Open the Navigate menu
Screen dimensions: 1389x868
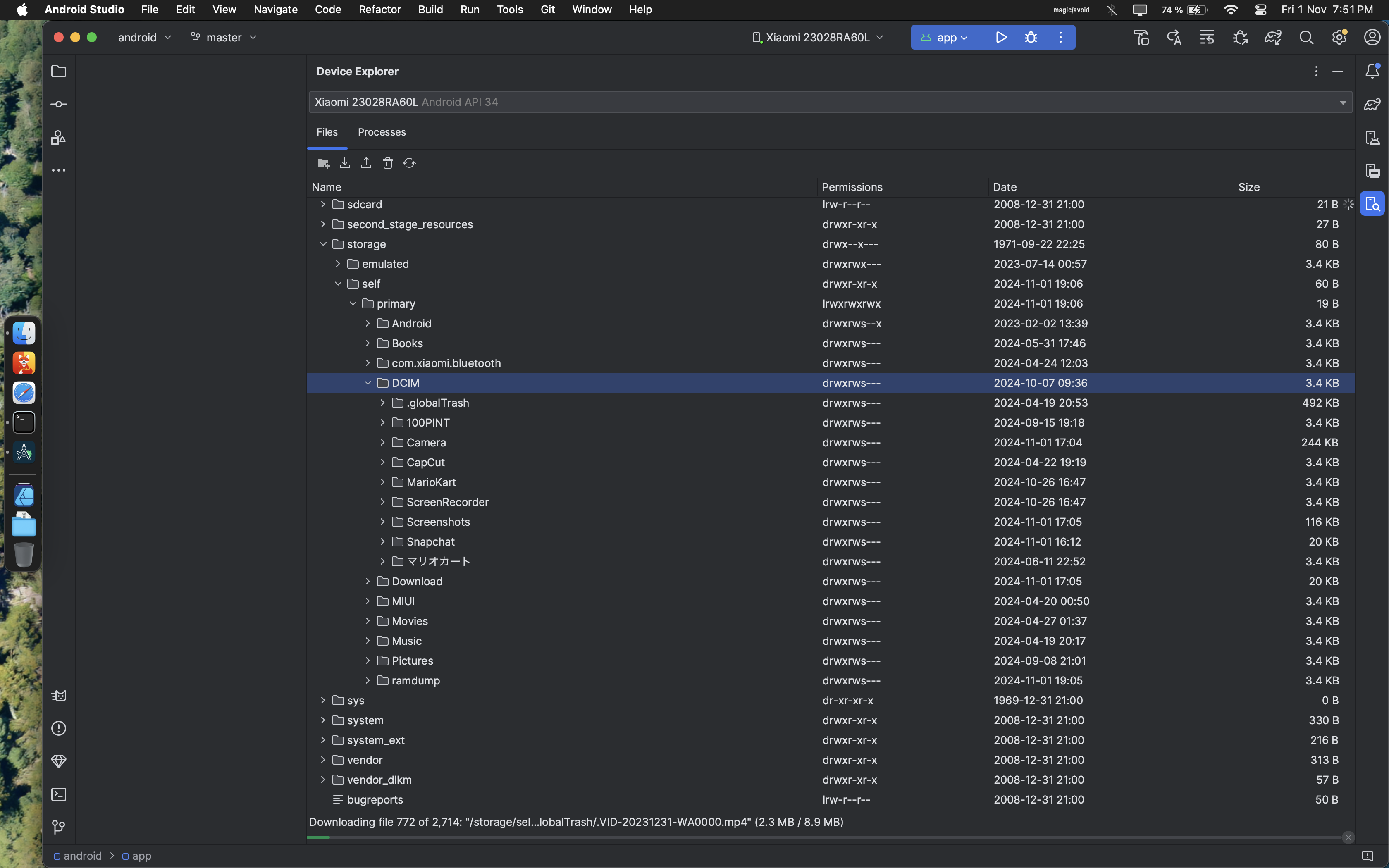point(275,9)
